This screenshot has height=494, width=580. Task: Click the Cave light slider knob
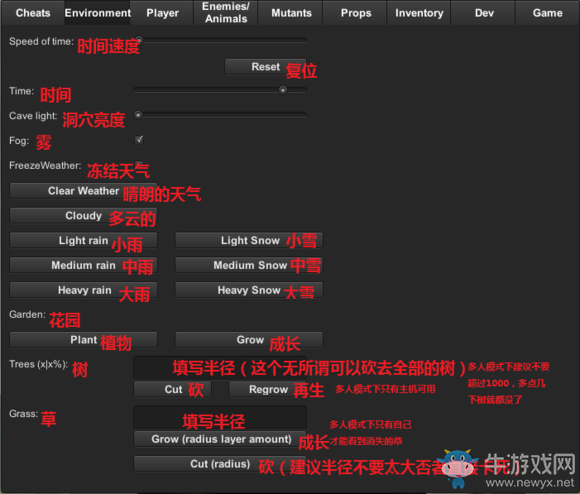138,115
